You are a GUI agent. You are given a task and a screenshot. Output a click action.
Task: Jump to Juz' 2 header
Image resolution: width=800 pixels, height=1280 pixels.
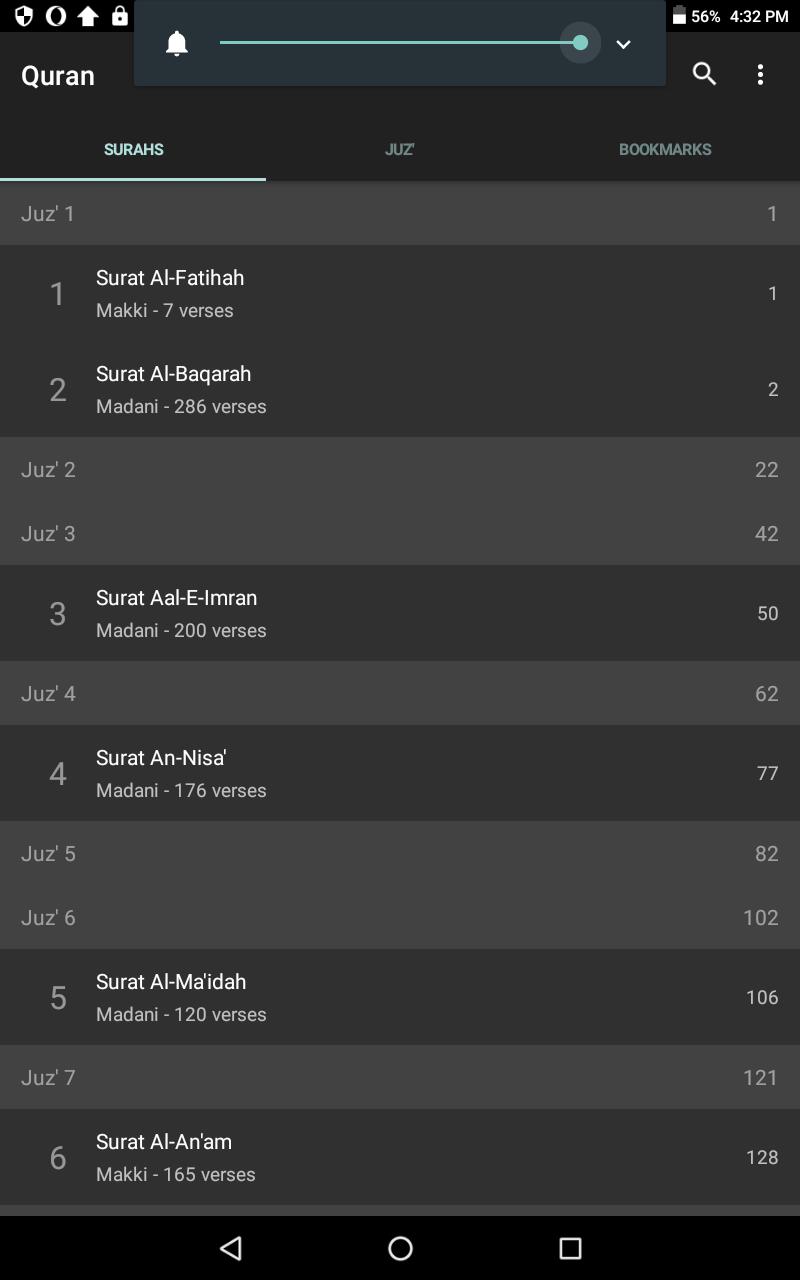[x=400, y=469]
